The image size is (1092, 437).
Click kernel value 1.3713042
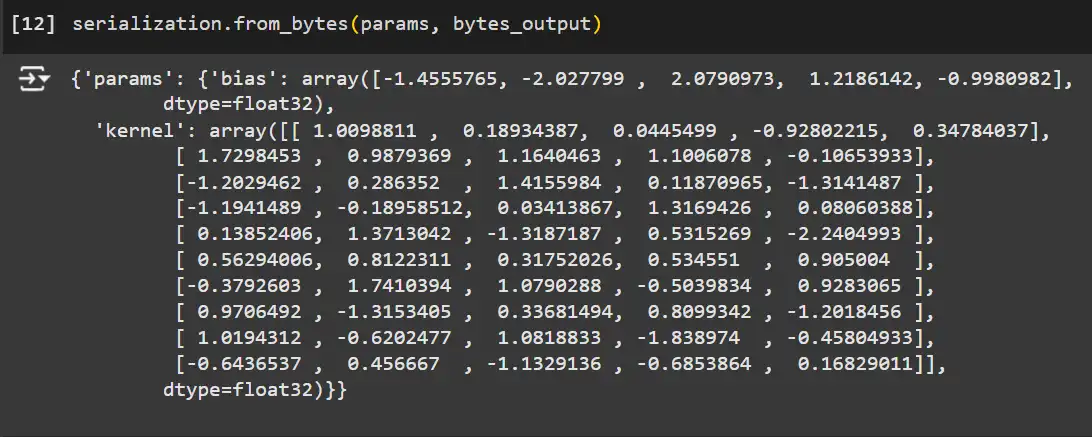pyautogui.click(x=400, y=233)
